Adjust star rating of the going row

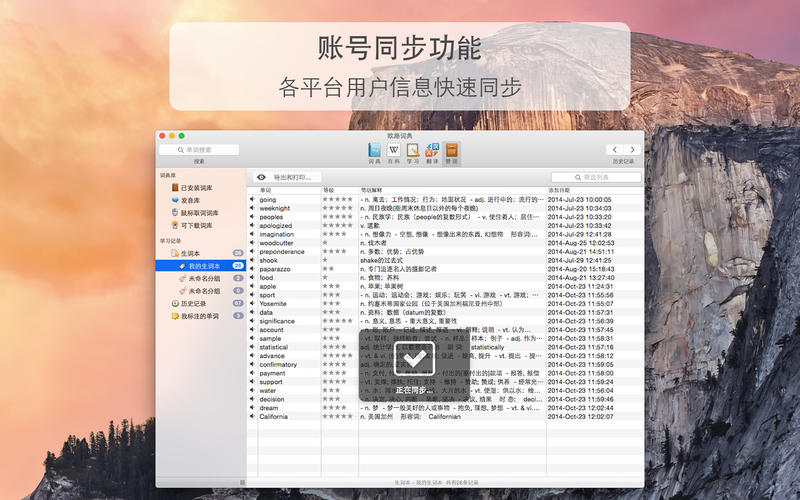point(338,199)
